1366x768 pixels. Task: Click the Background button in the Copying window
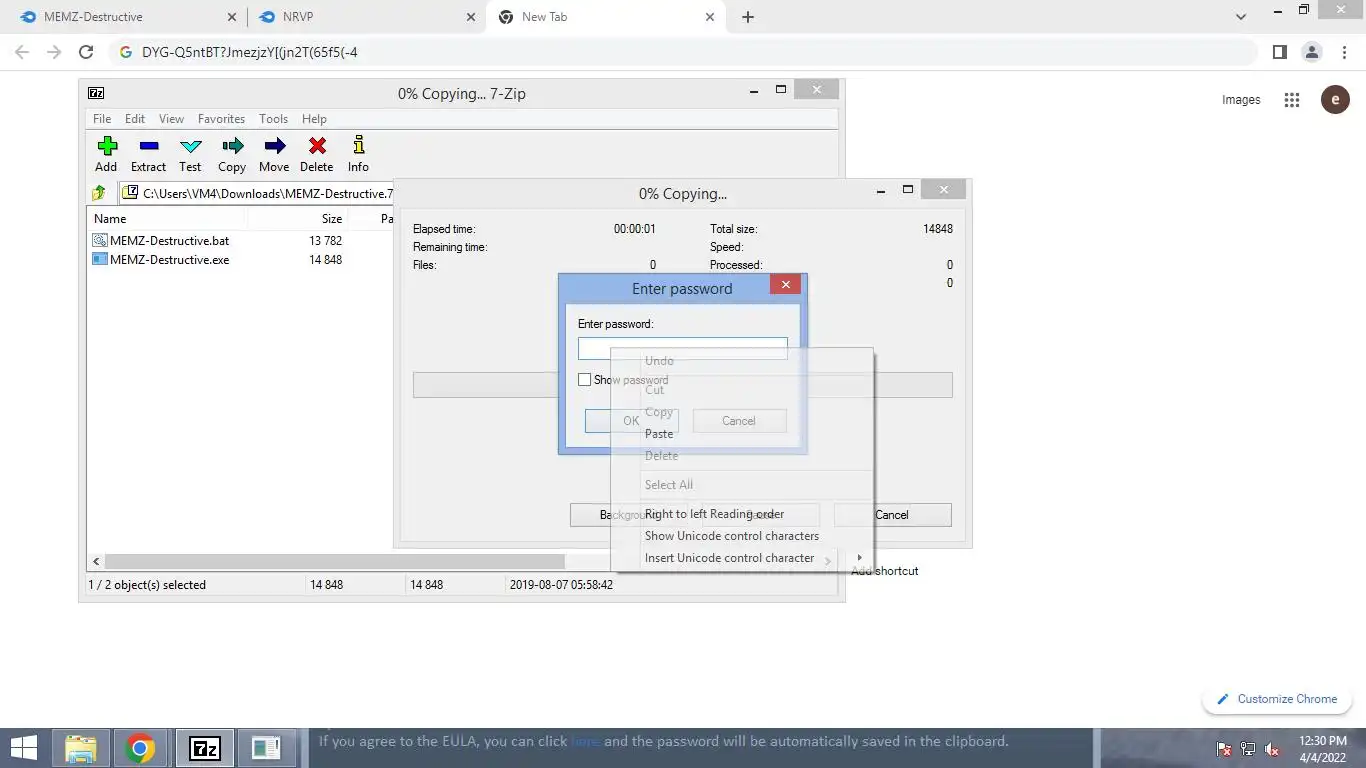[x=628, y=515]
